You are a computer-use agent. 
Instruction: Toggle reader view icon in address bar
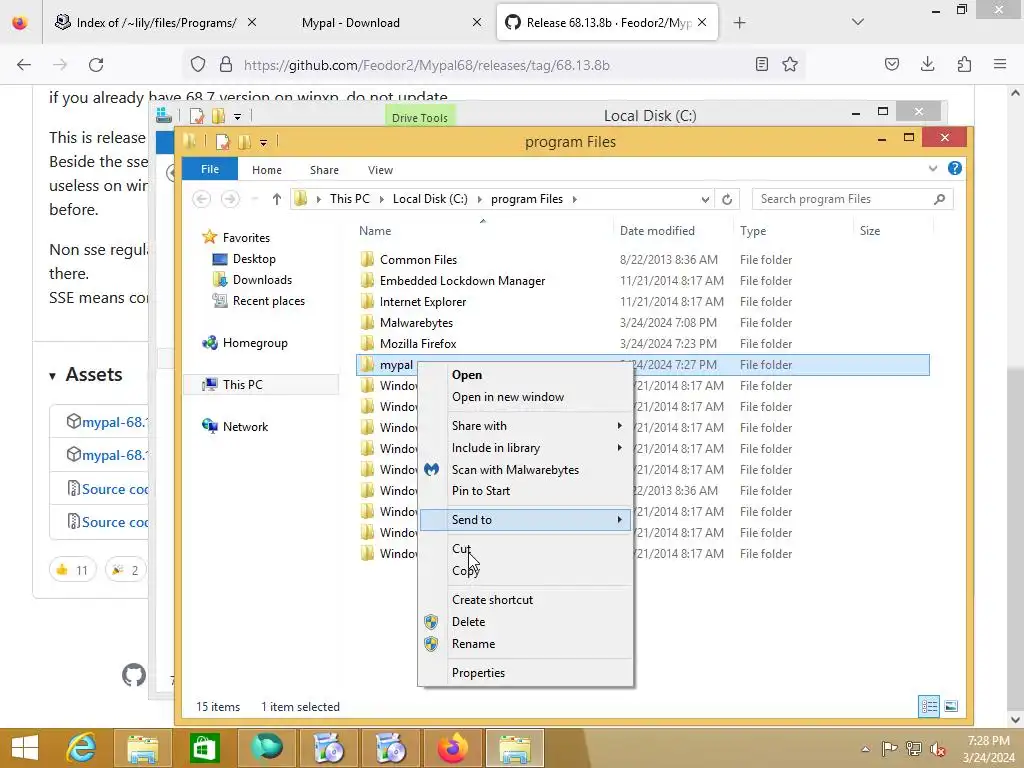pyautogui.click(x=761, y=65)
